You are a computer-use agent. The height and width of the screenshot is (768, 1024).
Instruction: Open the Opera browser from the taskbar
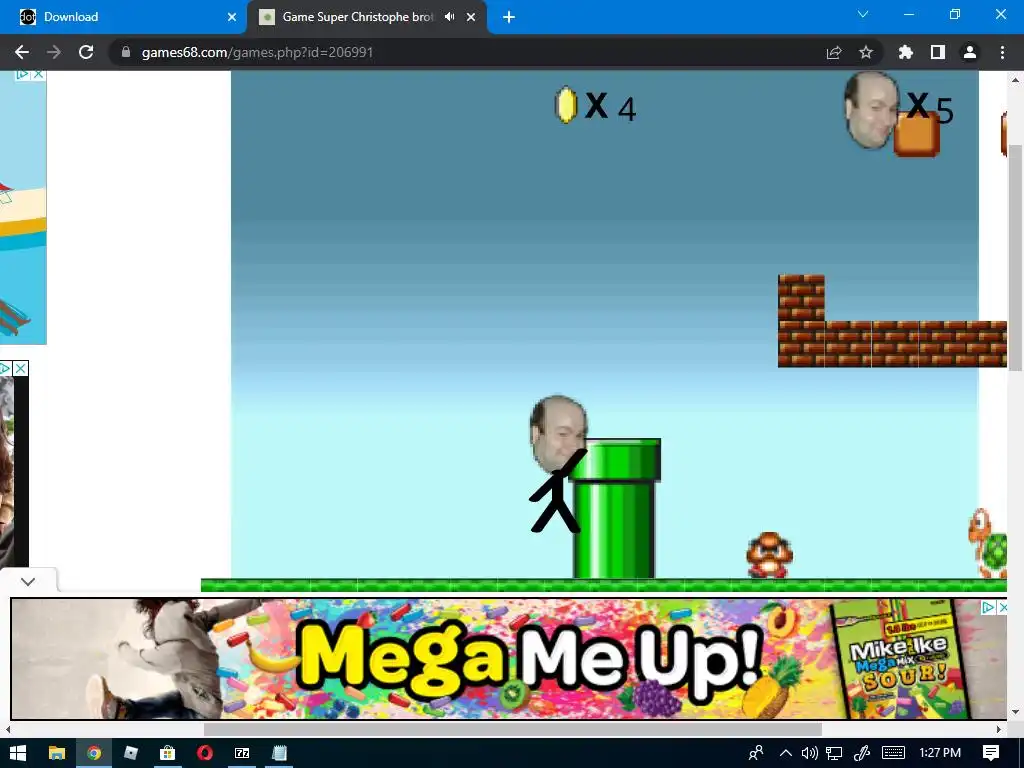pos(205,753)
